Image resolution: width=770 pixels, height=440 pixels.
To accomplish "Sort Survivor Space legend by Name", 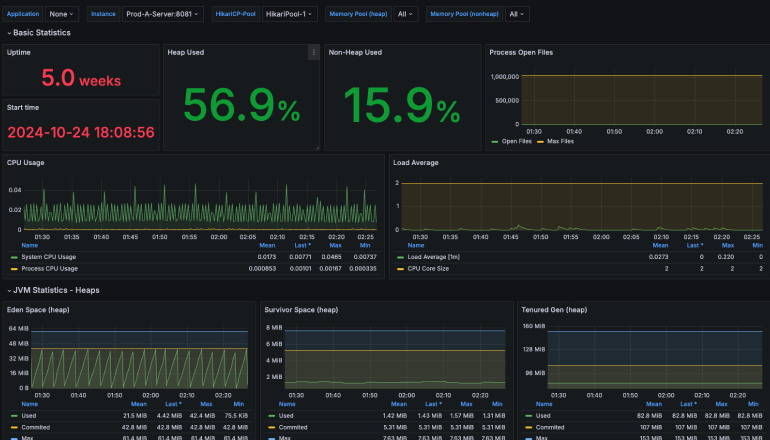I will (x=287, y=404).
